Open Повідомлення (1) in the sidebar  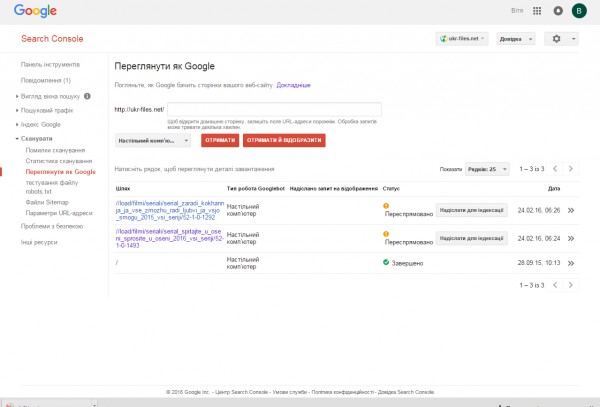click(46, 80)
